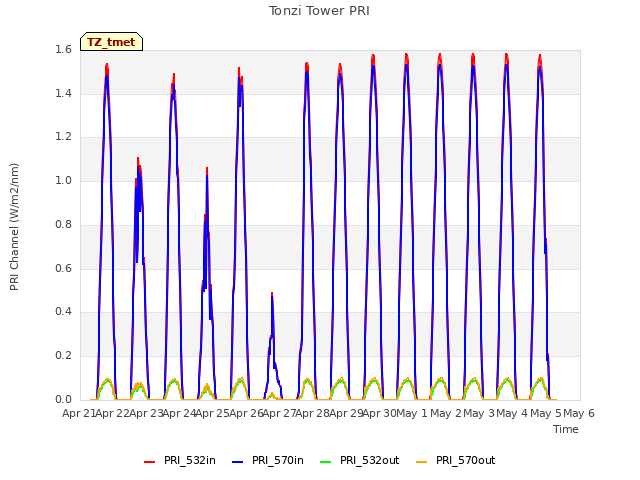The image size is (640, 480).
Task: Click the PRI Channel (W/m2/nm) axis label
Action: click(14, 227)
